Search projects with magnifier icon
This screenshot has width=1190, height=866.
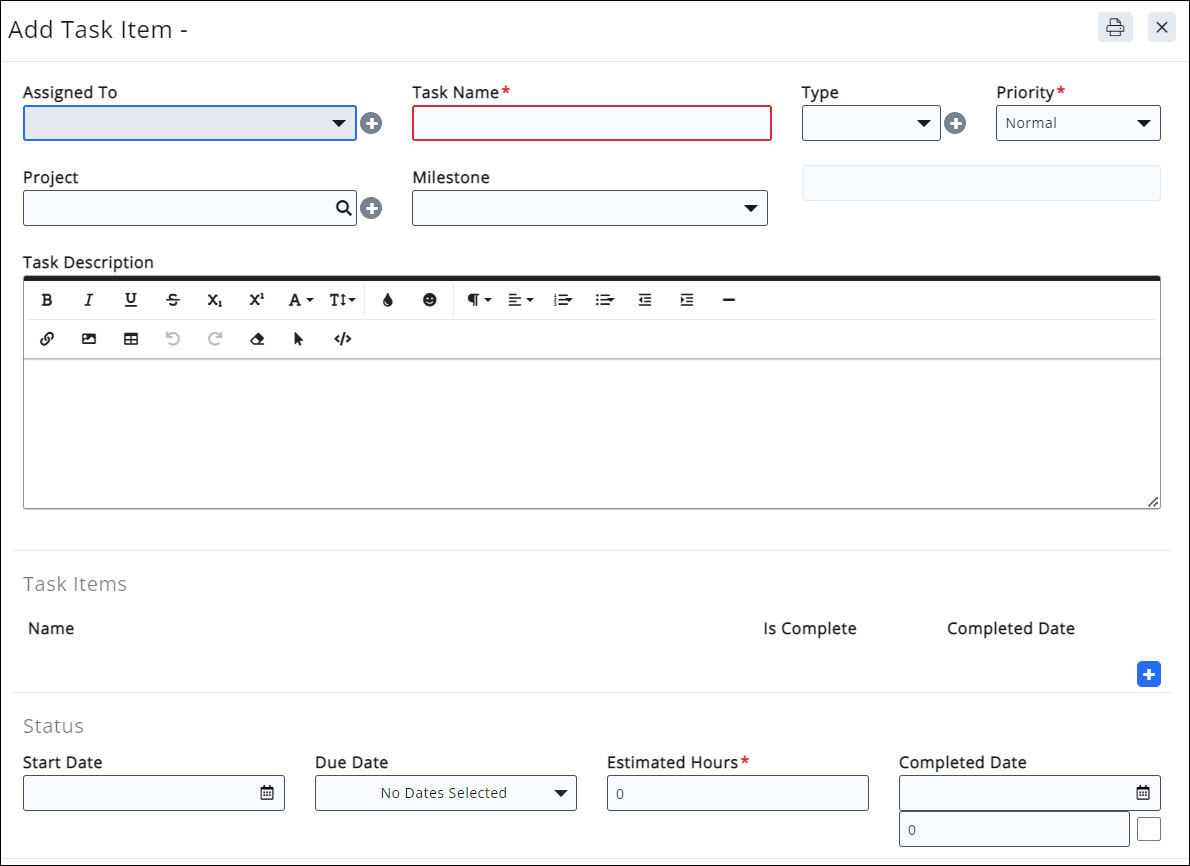click(x=343, y=208)
